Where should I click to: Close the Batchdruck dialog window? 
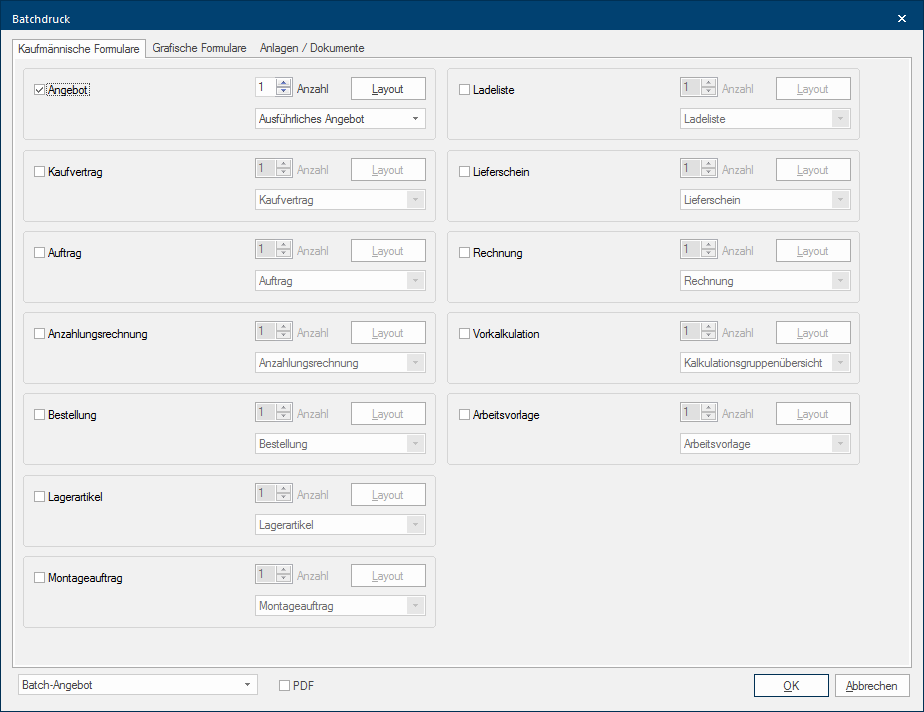(902, 19)
